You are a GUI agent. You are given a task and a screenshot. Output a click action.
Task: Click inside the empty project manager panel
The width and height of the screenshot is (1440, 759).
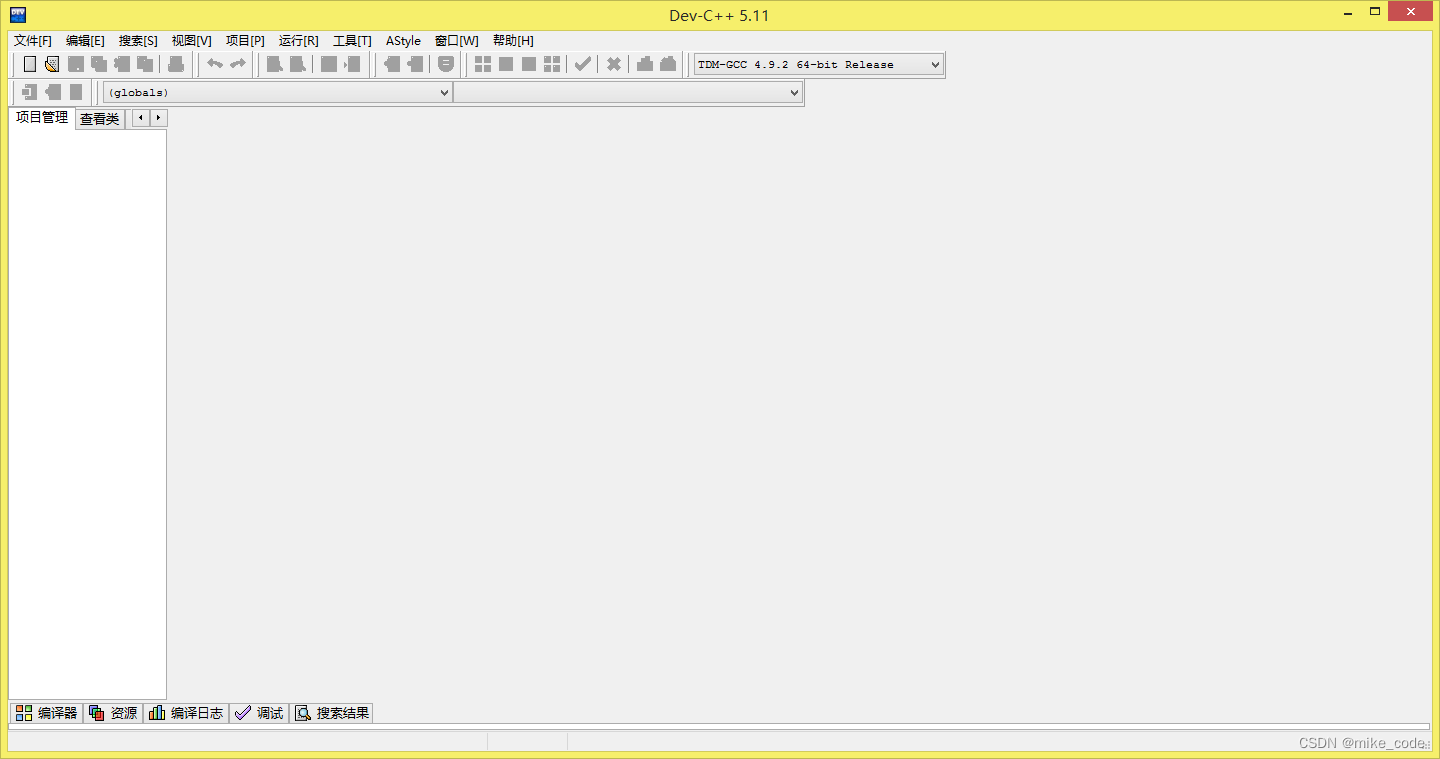point(87,414)
